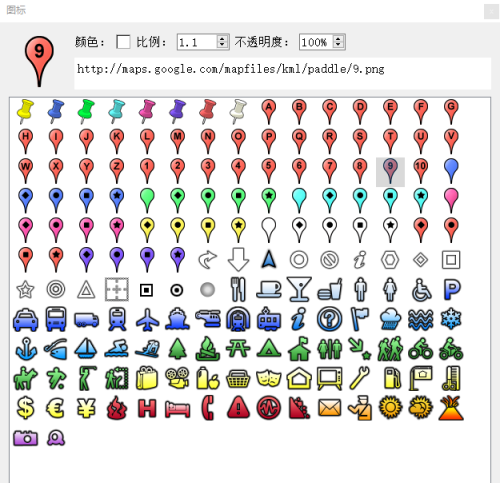Choose the plain blue blank paddle
The height and width of the screenshot is (483, 500).
[x=451, y=171]
